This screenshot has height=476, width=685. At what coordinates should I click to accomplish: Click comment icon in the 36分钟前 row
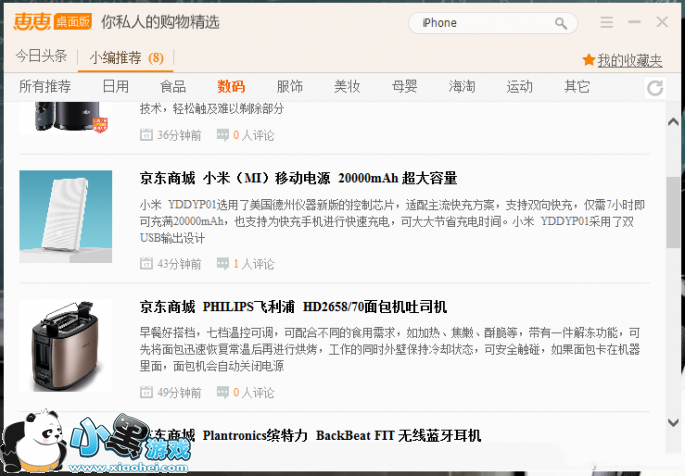click(x=223, y=135)
